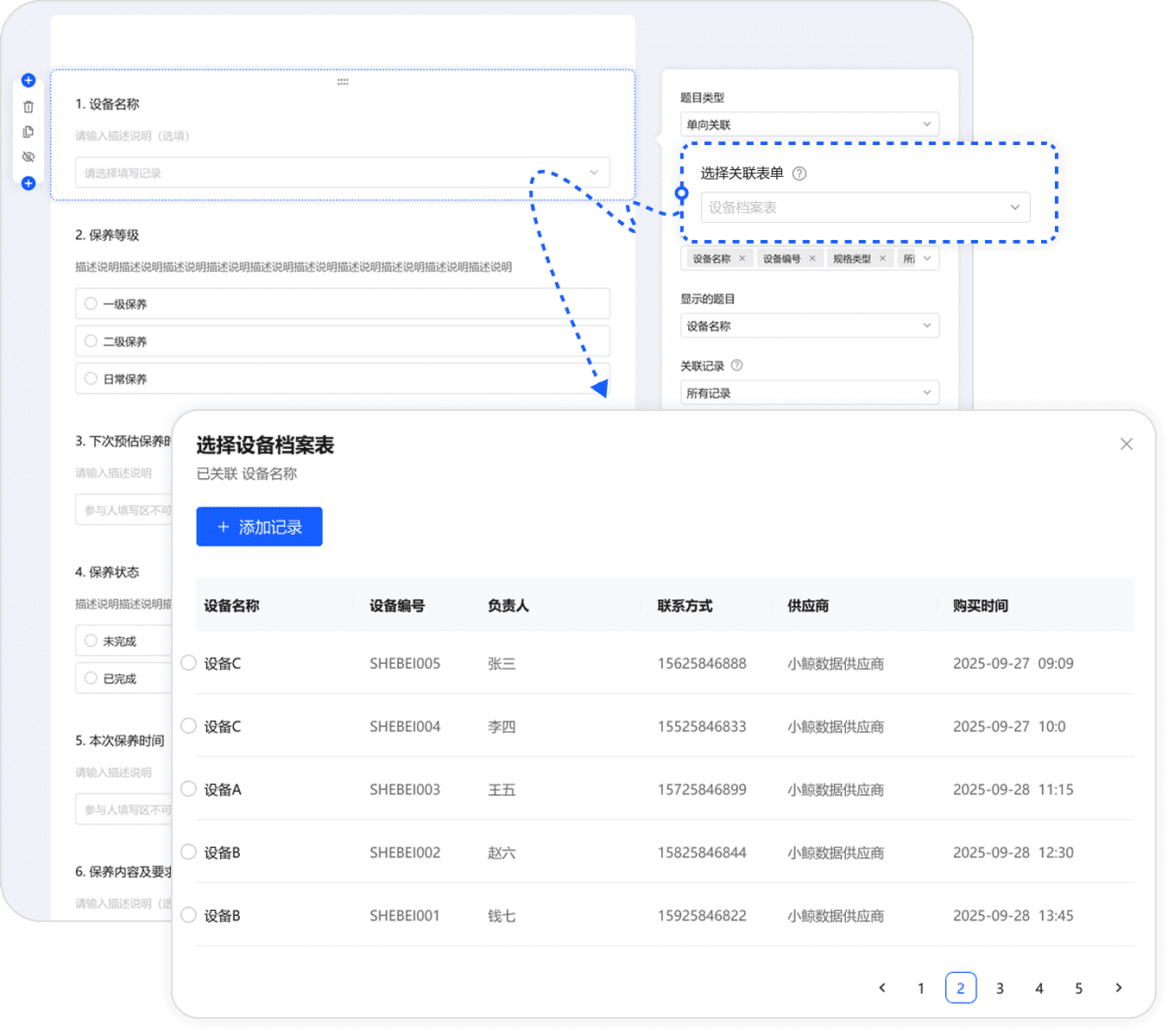Click the trash delete icon beside question 1

(x=28, y=107)
